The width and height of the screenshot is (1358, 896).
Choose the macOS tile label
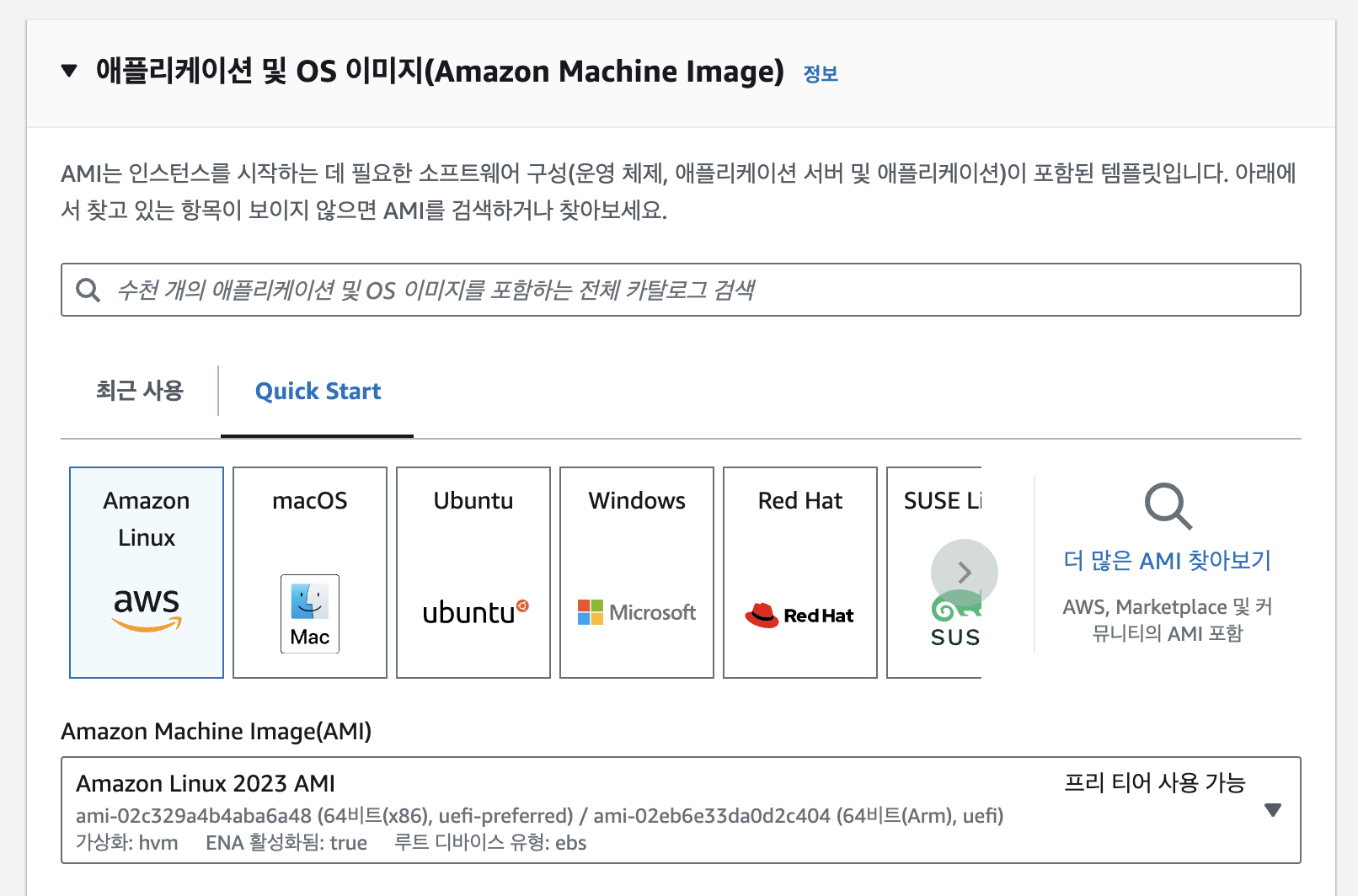click(310, 500)
